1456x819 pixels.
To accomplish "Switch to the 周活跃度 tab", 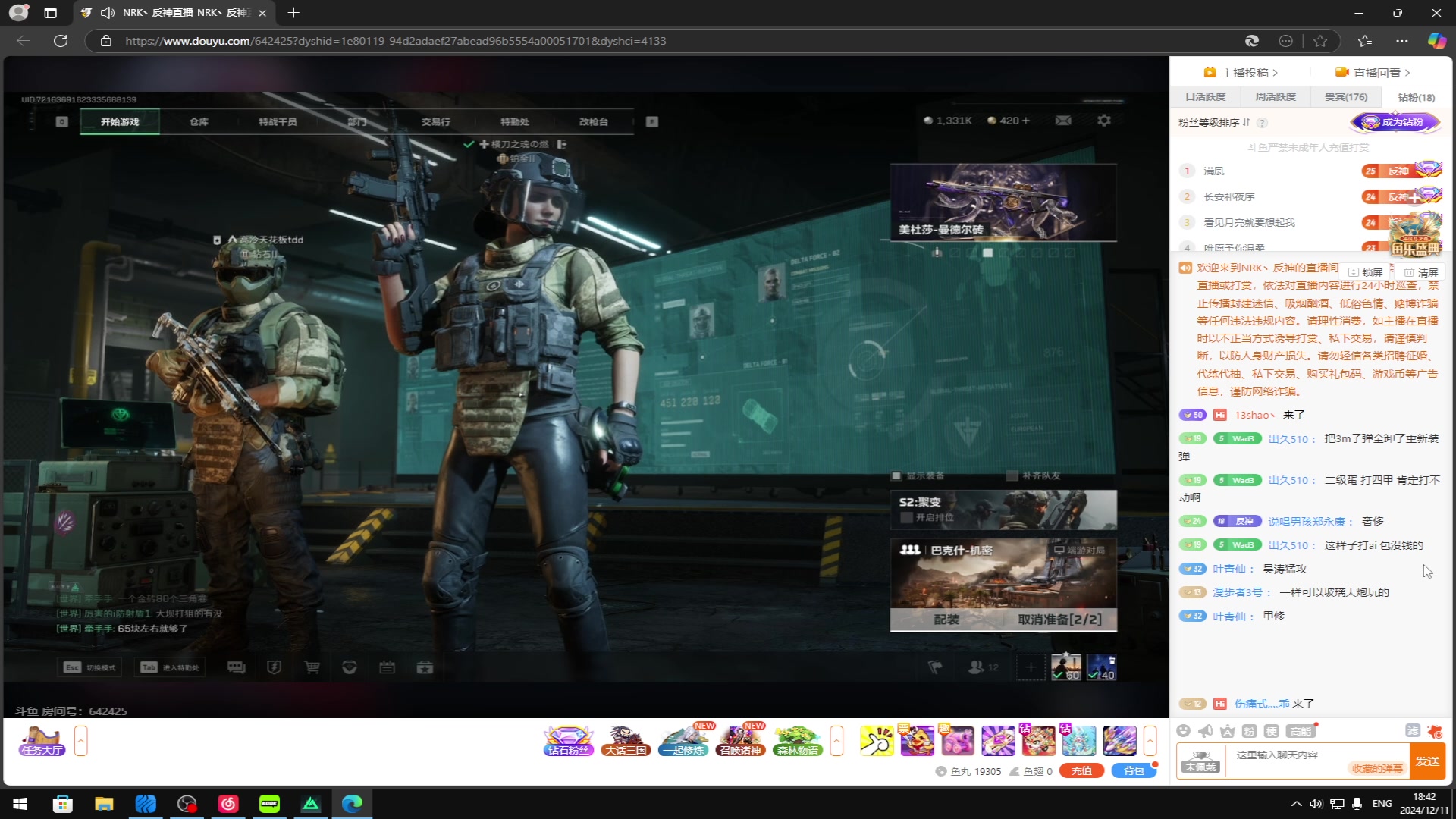I will pyautogui.click(x=1276, y=97).
